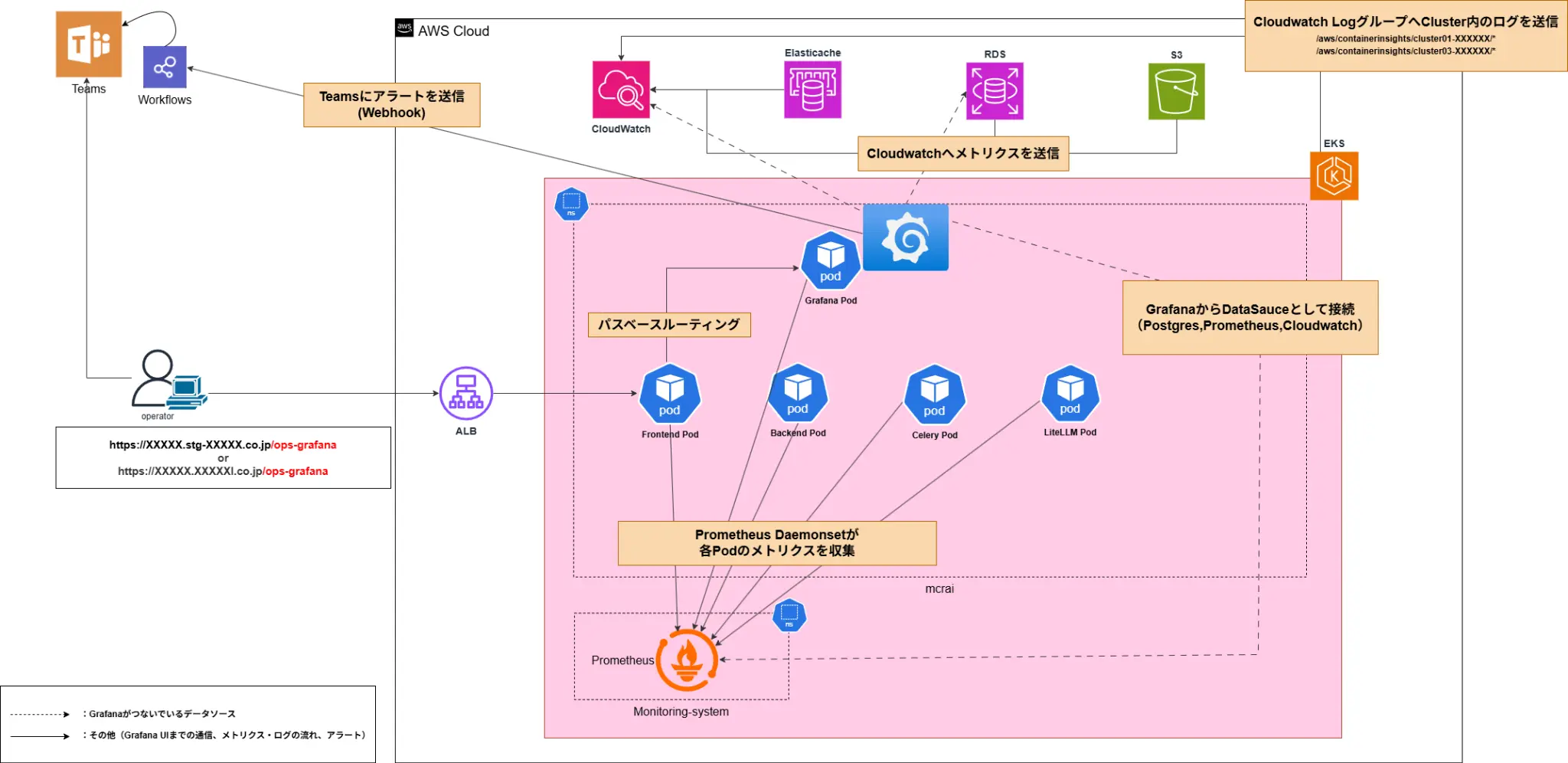Select the Teamsにアラートを送信 annotation box
This screenshot has width=1568, height=763.
tap(390, 105)
